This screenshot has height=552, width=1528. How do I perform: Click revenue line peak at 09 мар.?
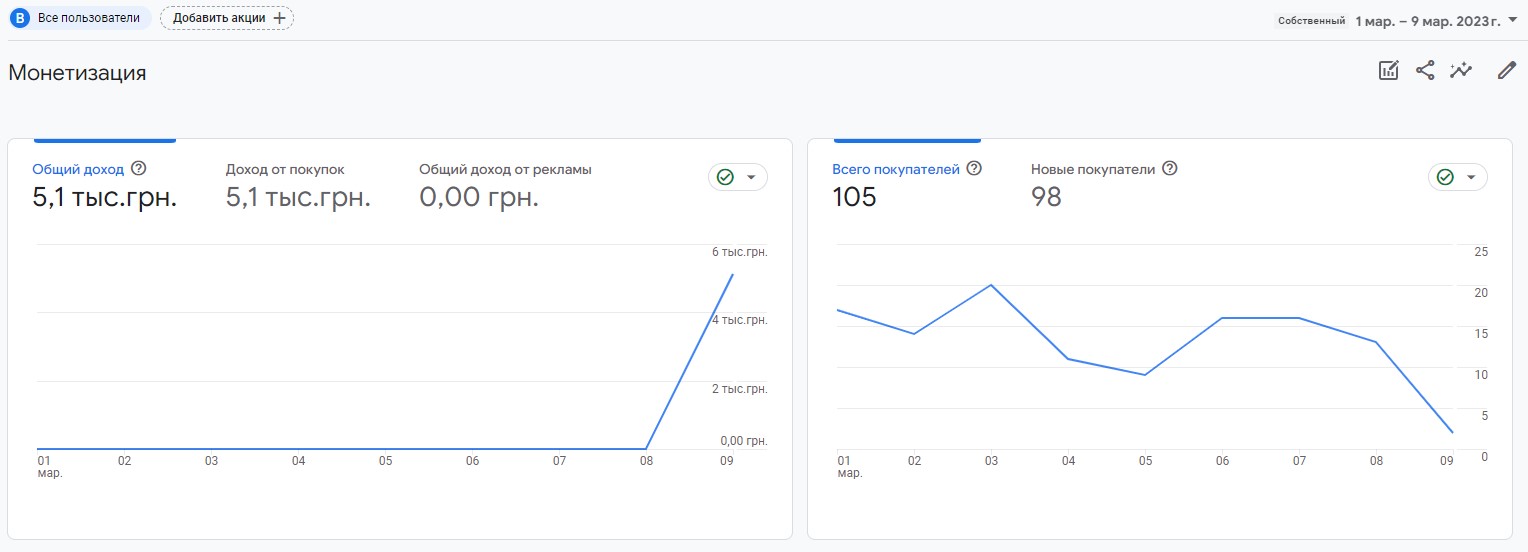tap(733, 274)
